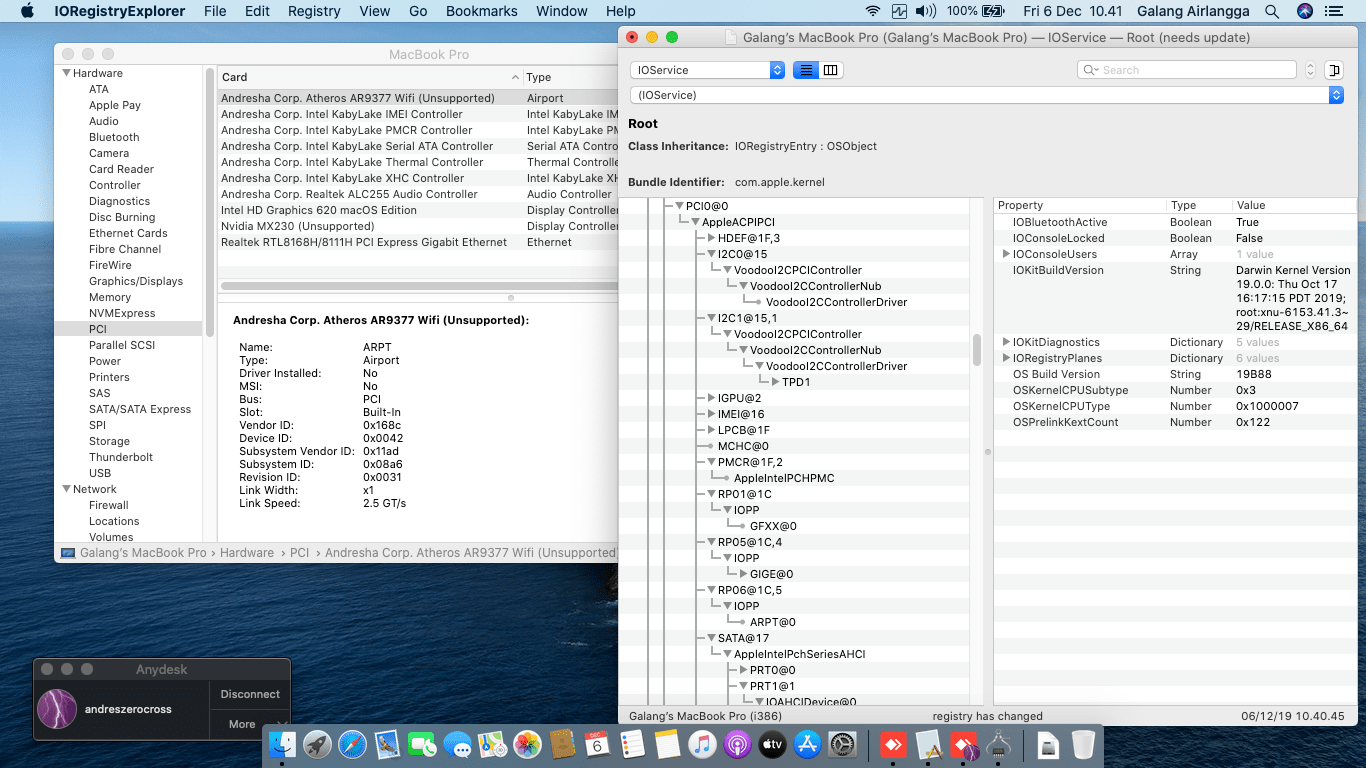1366x768 pixels.
Task: Click Disconnect in the Anydesk window
Action: click(x=250, y=694)
